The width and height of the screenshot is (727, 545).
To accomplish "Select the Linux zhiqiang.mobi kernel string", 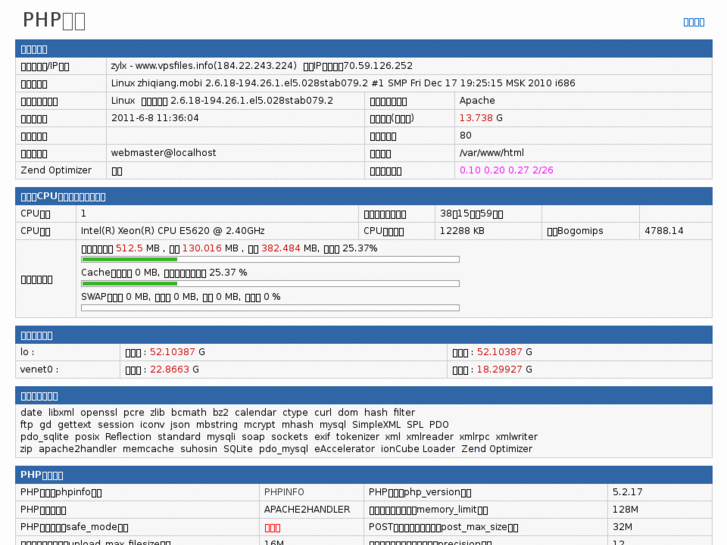I will pos(343,83).
